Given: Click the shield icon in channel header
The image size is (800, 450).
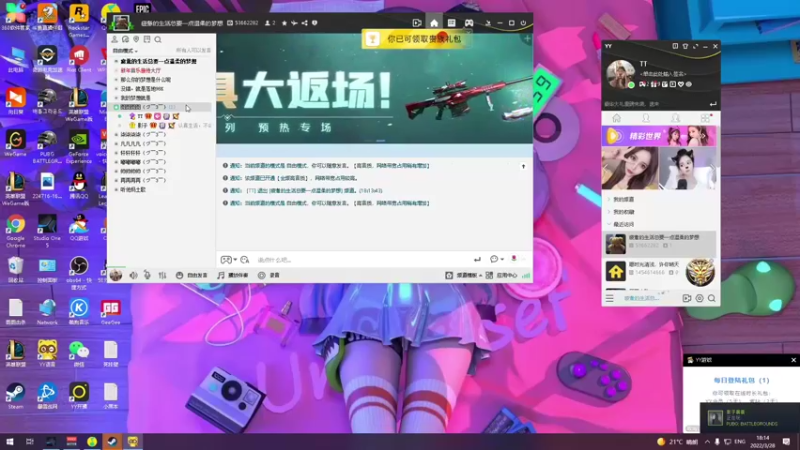Looking at the screenshot, I should (314, 23).
